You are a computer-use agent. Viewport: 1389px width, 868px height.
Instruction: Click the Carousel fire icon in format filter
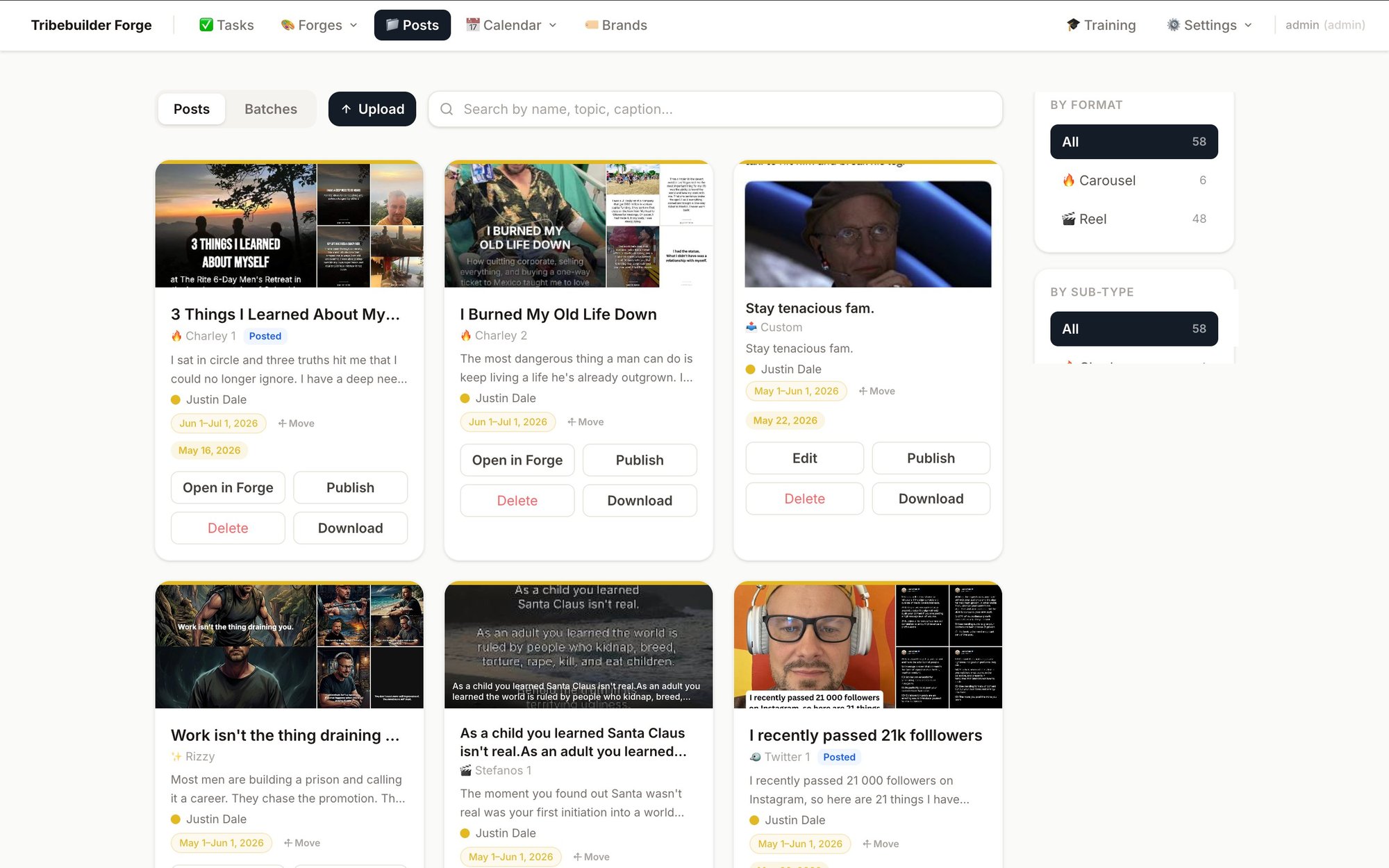(x=1068, y=181)
